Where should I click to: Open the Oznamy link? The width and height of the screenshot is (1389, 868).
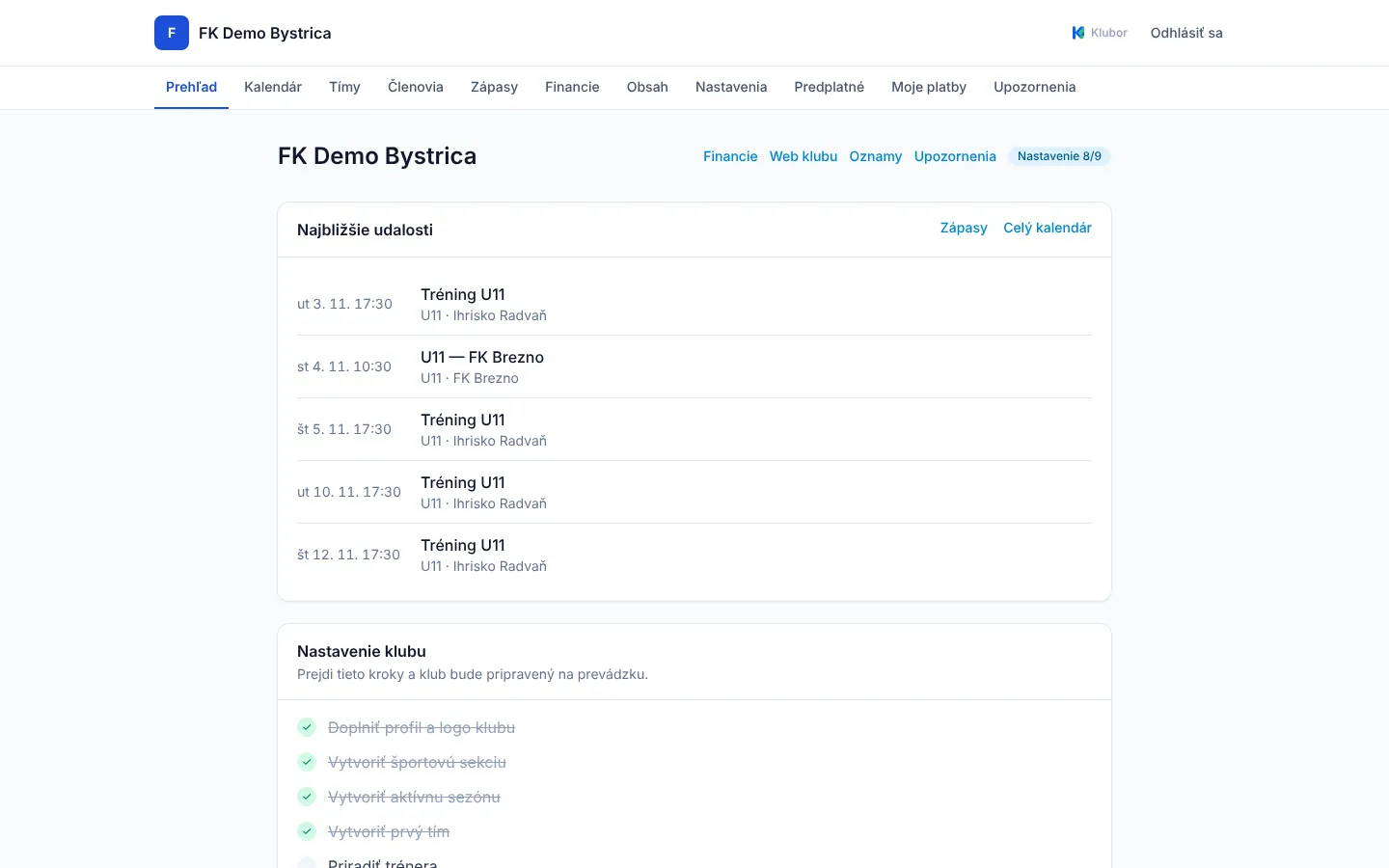[876, 156]
